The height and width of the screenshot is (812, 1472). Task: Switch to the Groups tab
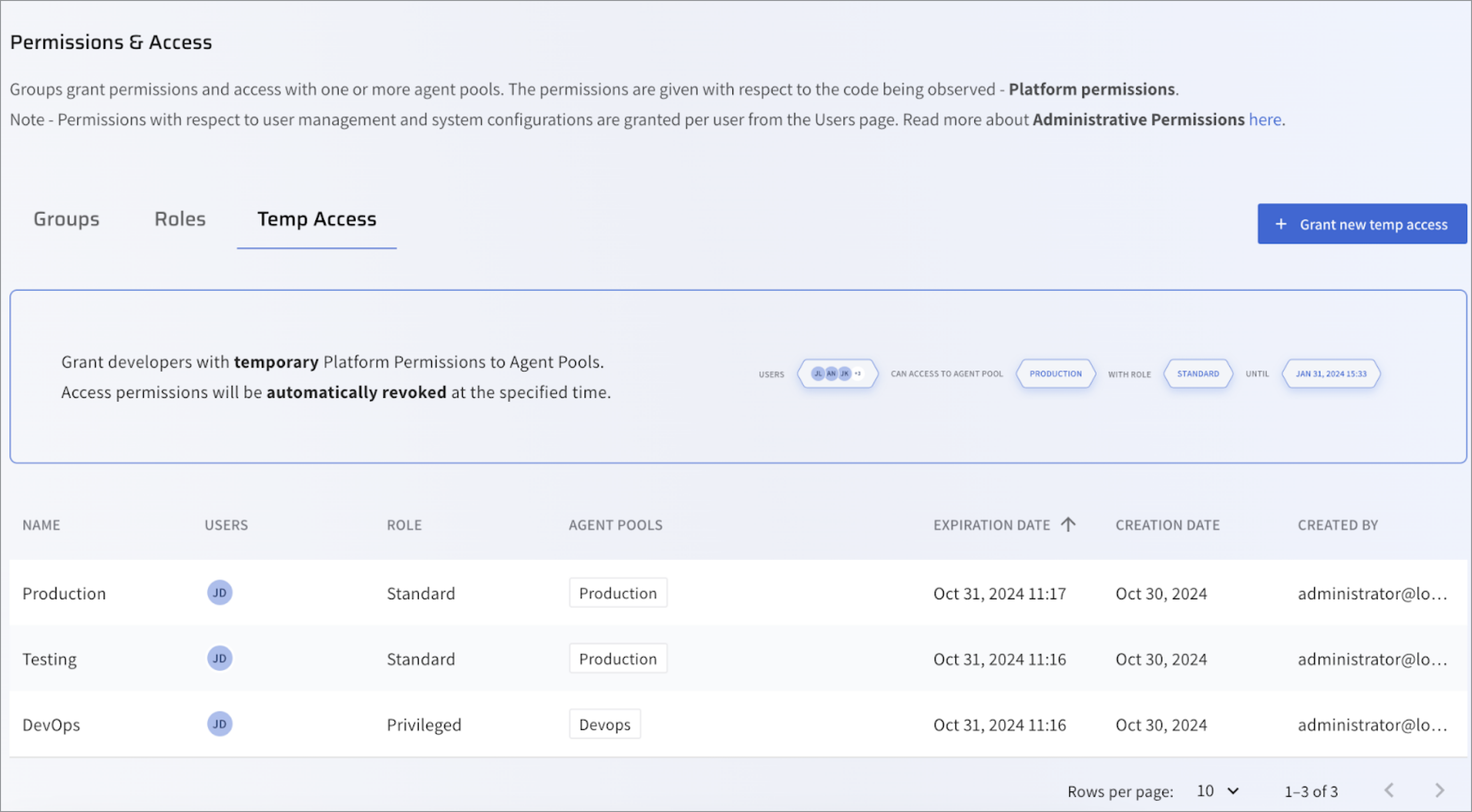66,219
